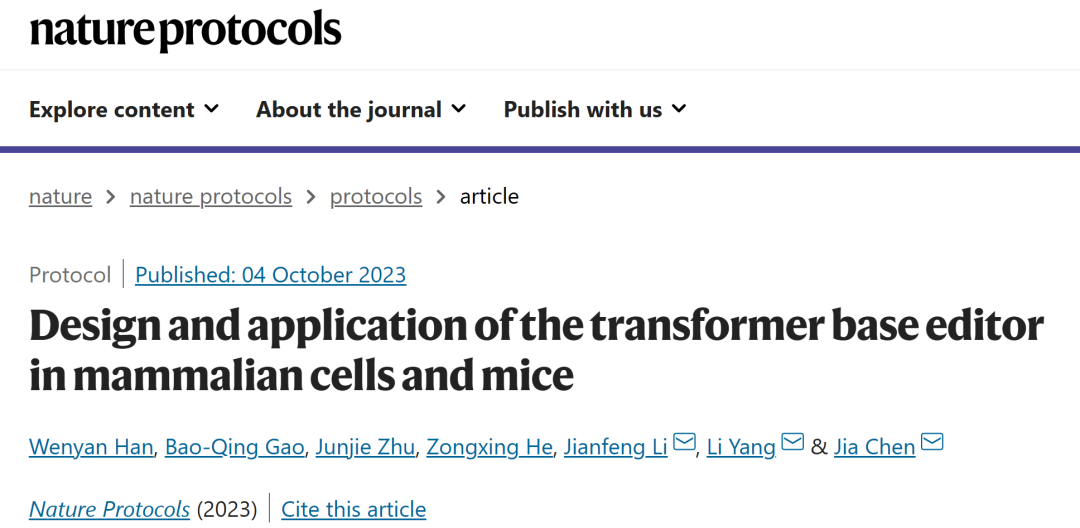Go to the nature protocols breadcrumb link
Screen dimensions: 1080x528
coord(211,197)
